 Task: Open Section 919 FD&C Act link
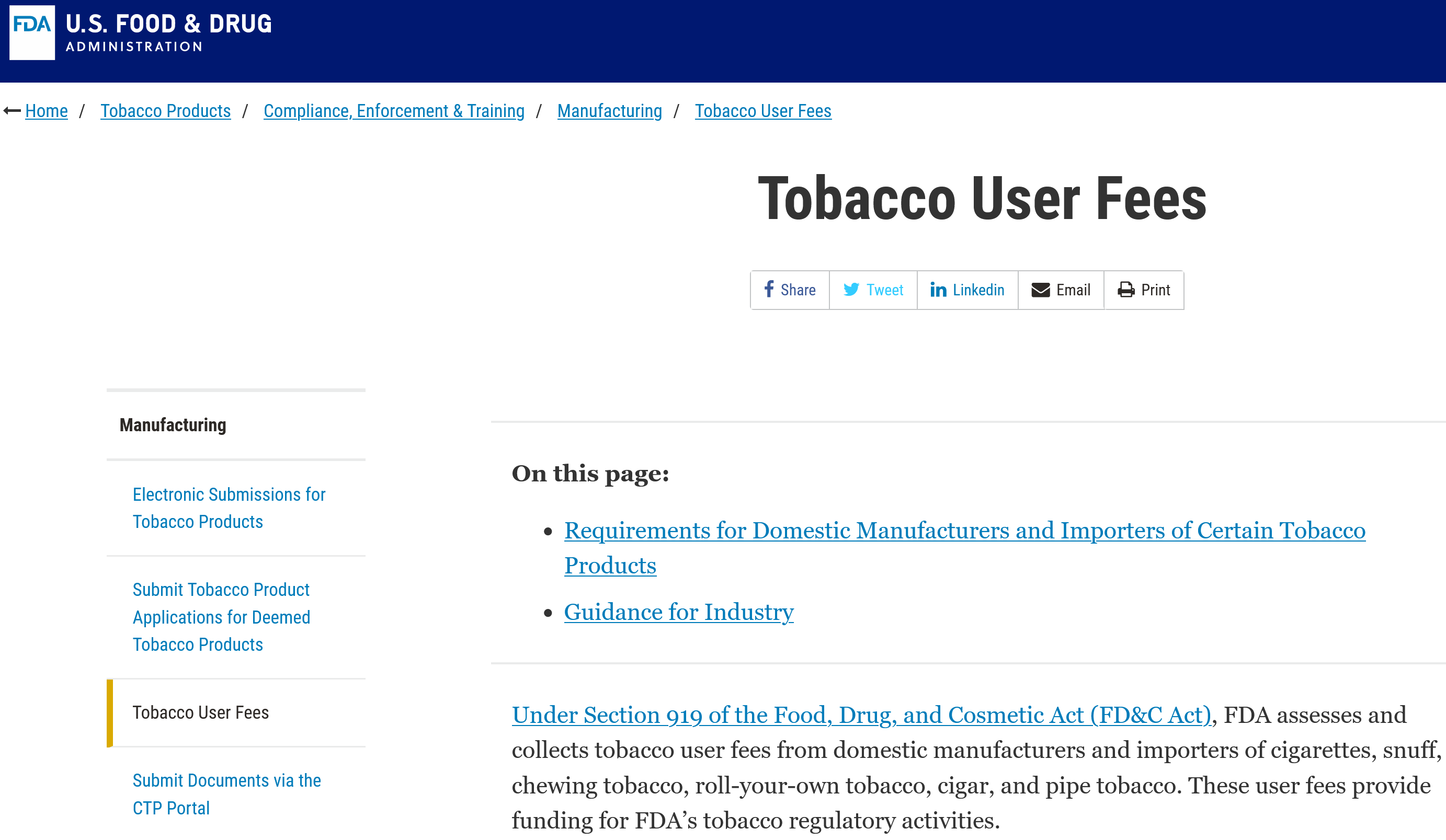[x=861, y=715]
